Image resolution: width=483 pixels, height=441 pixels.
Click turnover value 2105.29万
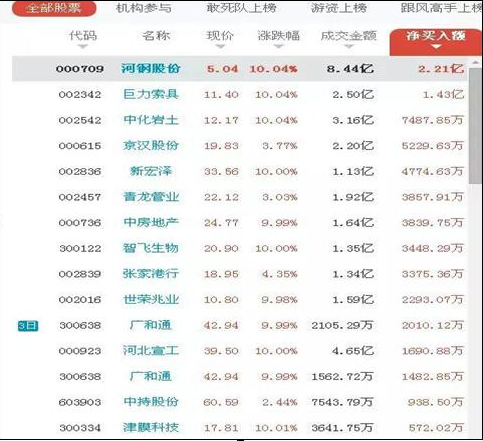[342, 325]
